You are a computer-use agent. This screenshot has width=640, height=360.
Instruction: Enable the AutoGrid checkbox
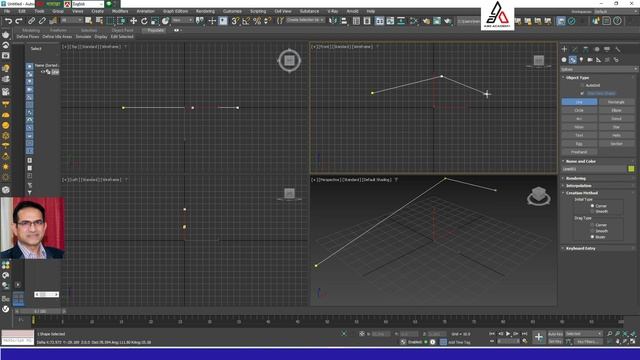[x=582, y=85]
